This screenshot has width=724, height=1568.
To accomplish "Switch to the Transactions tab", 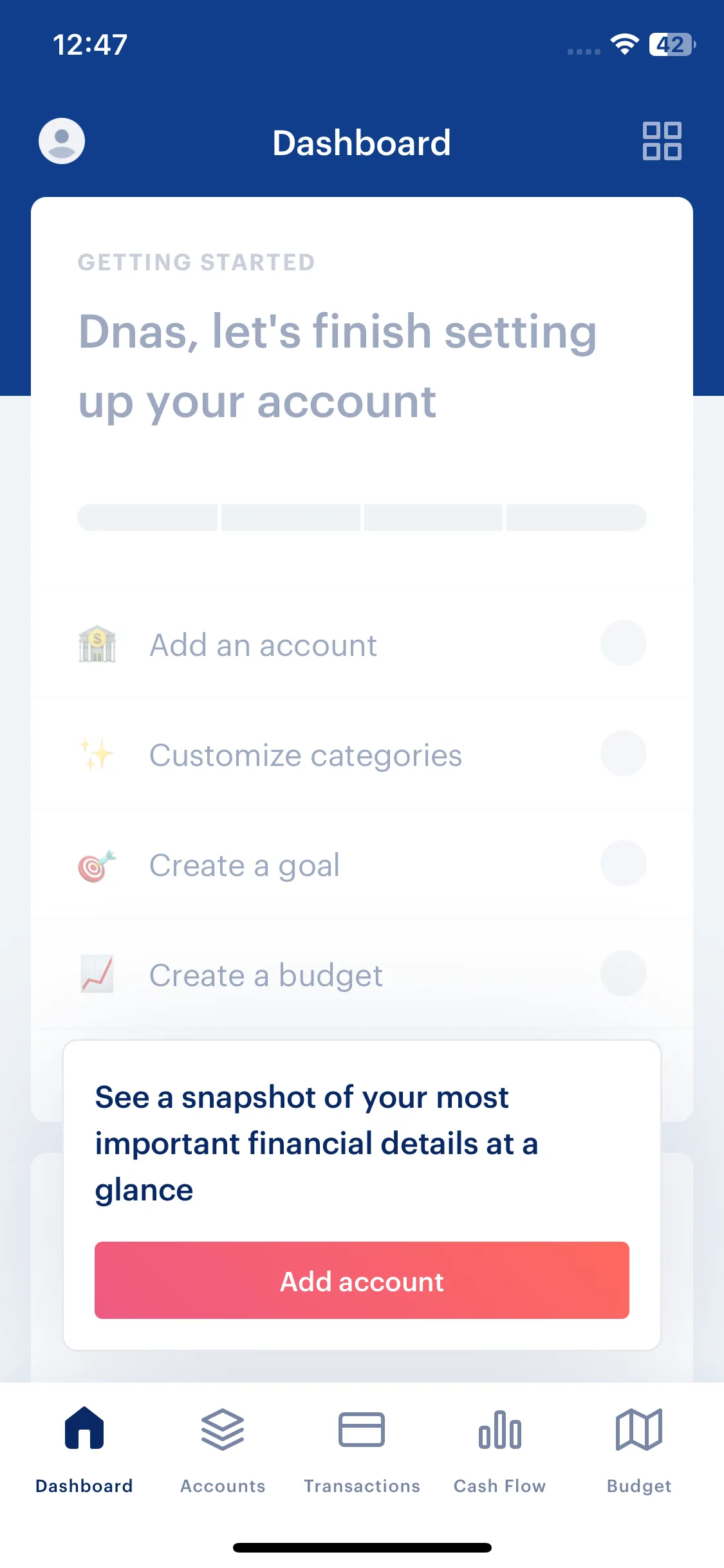I will point(362,1450).
